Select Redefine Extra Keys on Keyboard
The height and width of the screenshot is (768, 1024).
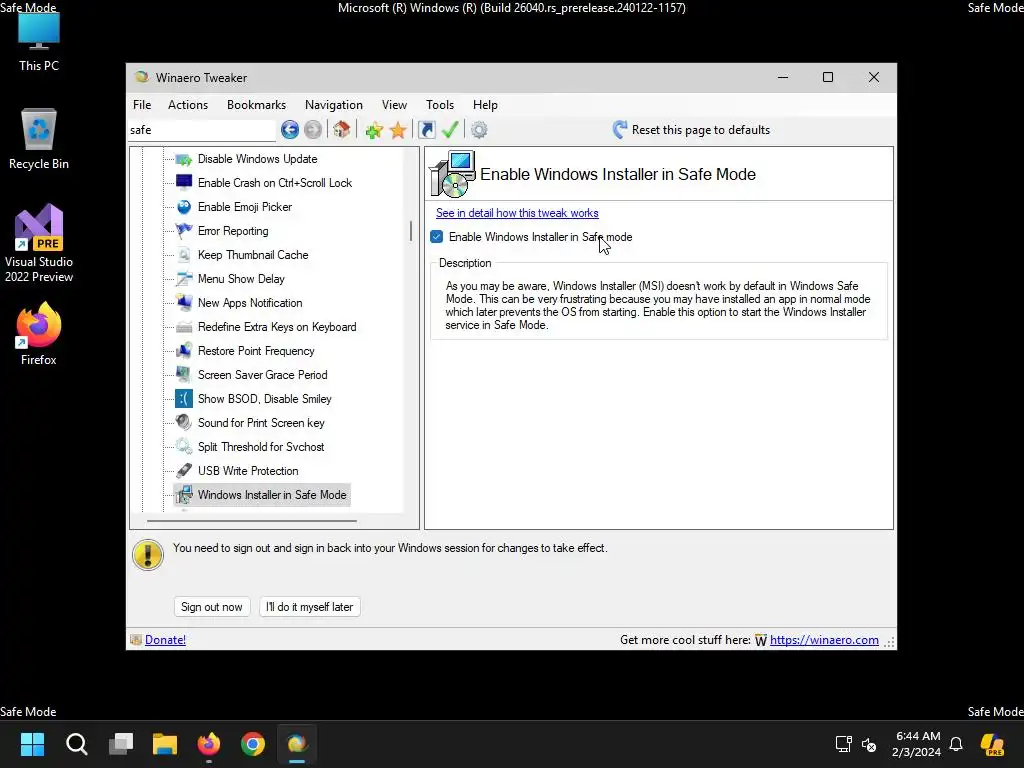277,327
